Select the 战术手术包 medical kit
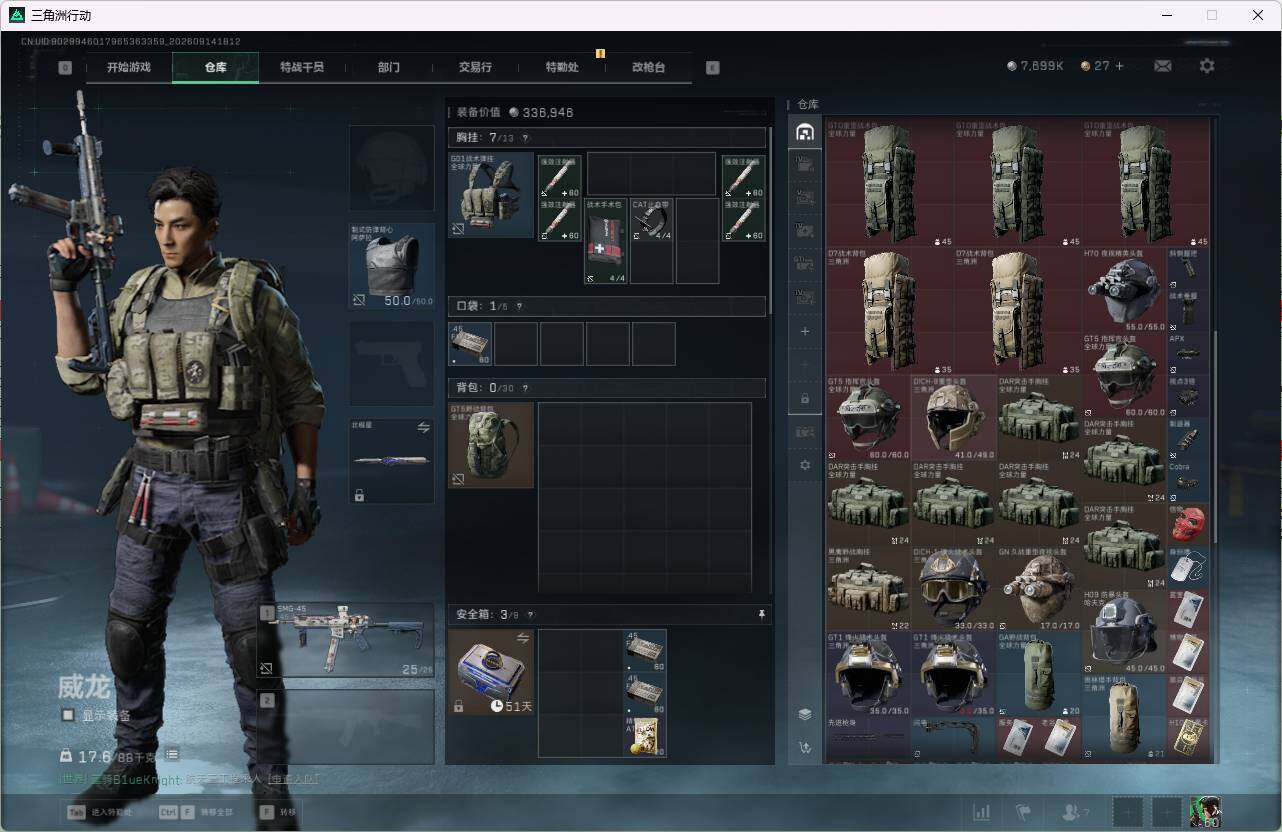 [607, 241]
